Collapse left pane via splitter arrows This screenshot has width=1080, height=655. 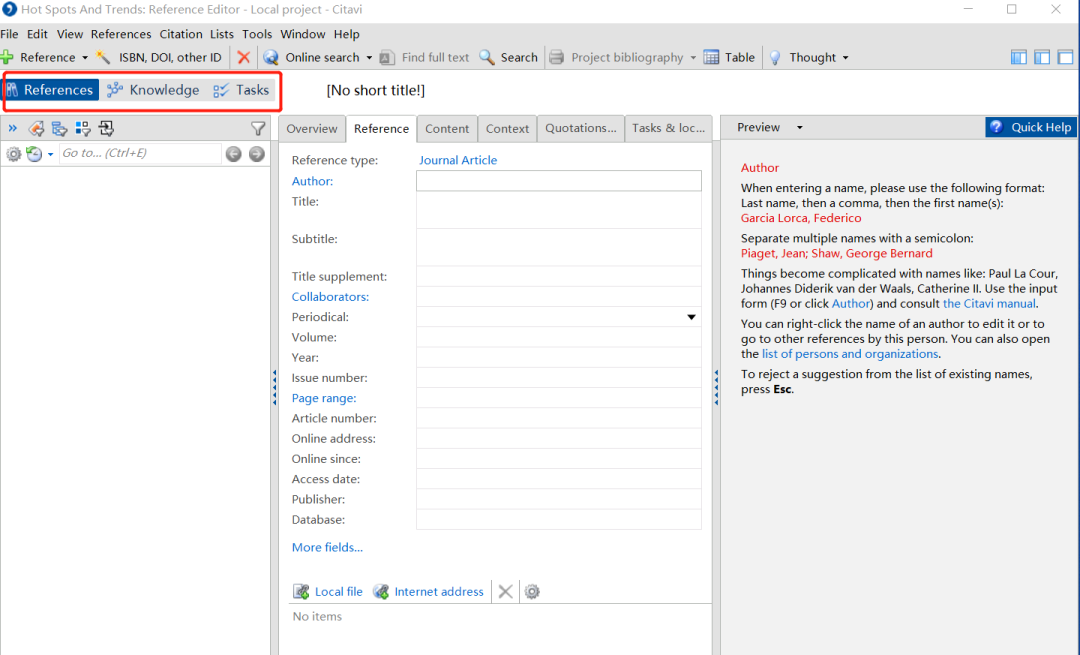pyautogui.click(x=274, y=388)
